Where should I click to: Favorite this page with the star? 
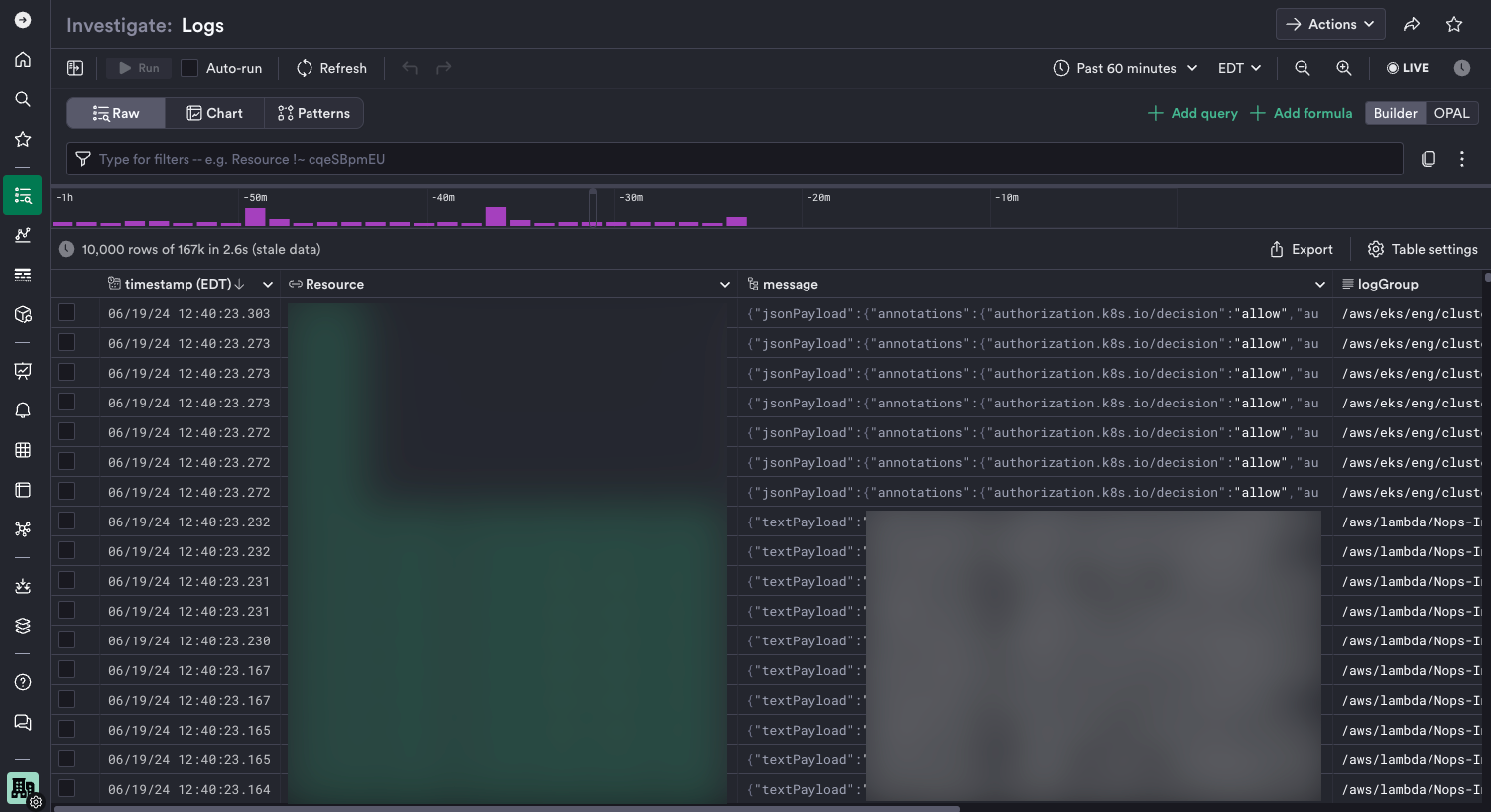coord(1454,24)
